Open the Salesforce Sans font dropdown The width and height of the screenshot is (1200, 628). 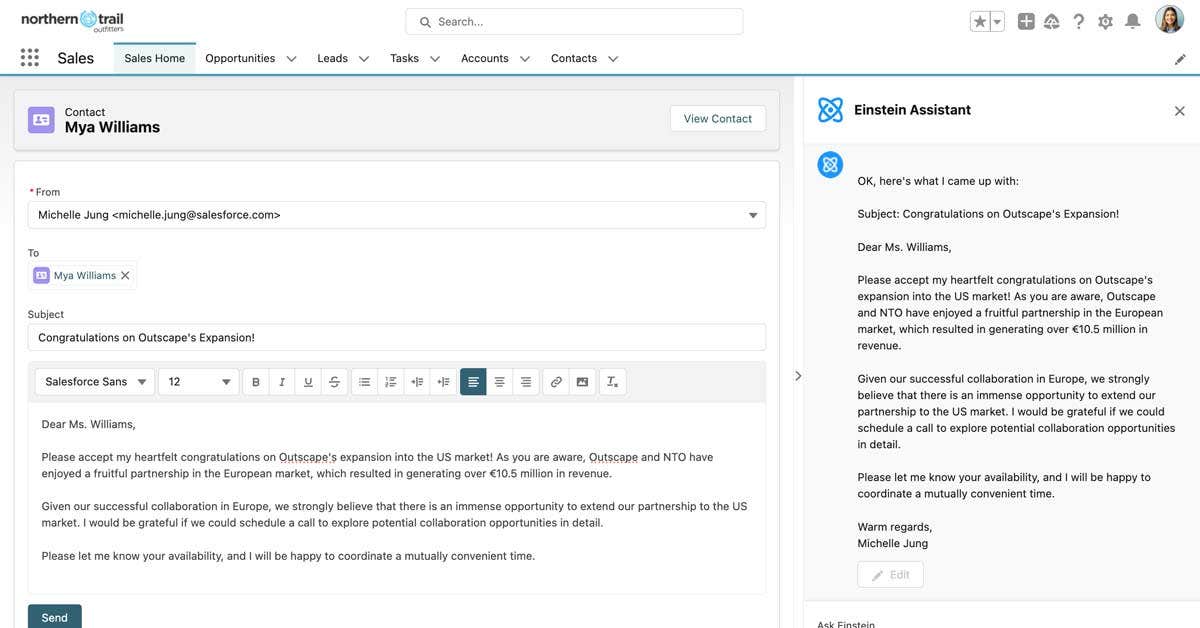coord(95,380)
